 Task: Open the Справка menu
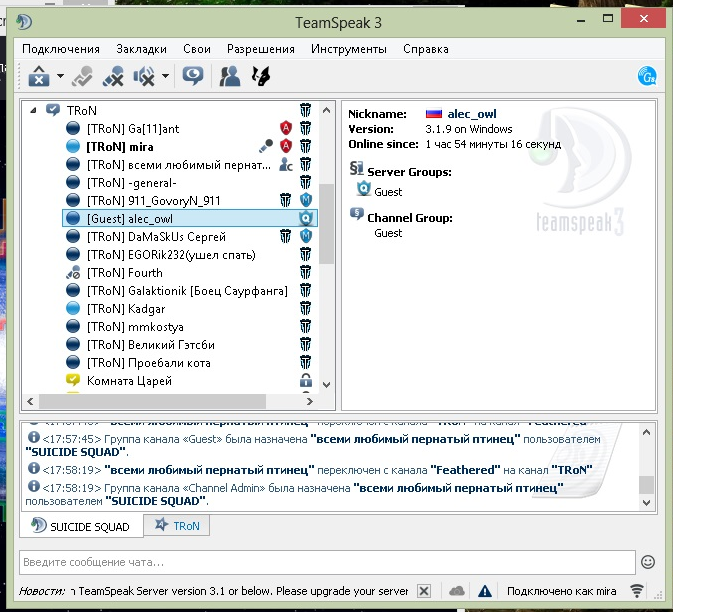coord(426,49)
